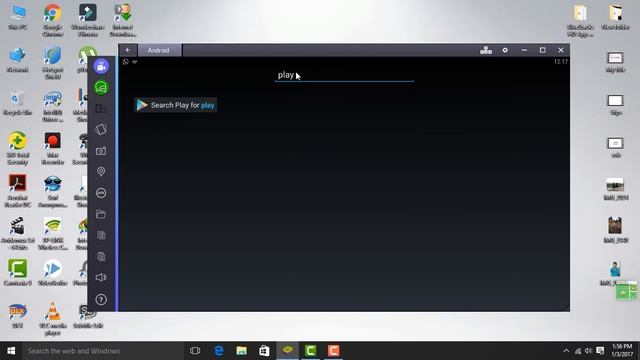Select the top-right white folder desktop icon

(616, 18)
